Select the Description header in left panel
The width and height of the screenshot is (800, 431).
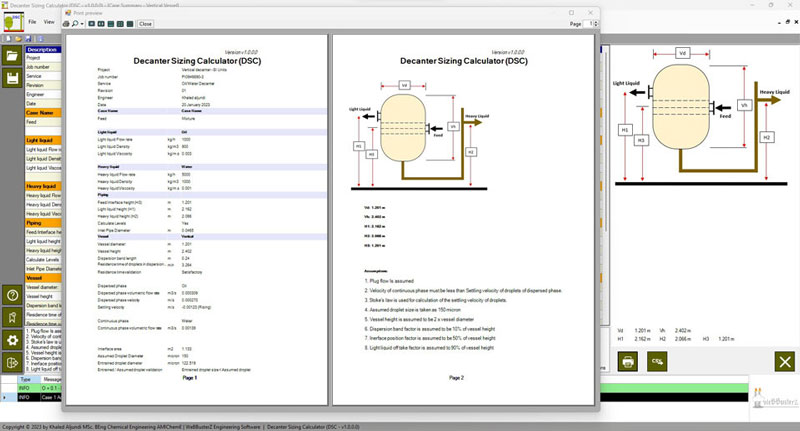(x=42, y=49)
